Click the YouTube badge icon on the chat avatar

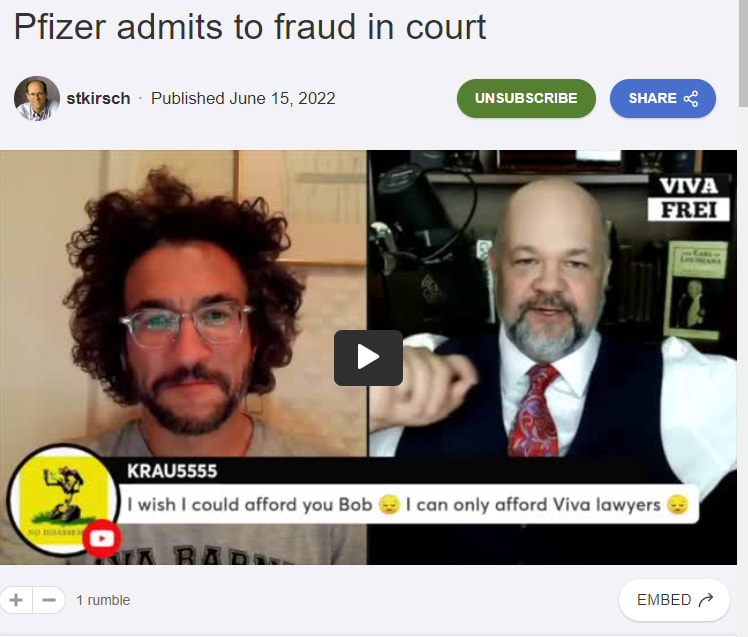click(102, 539)
